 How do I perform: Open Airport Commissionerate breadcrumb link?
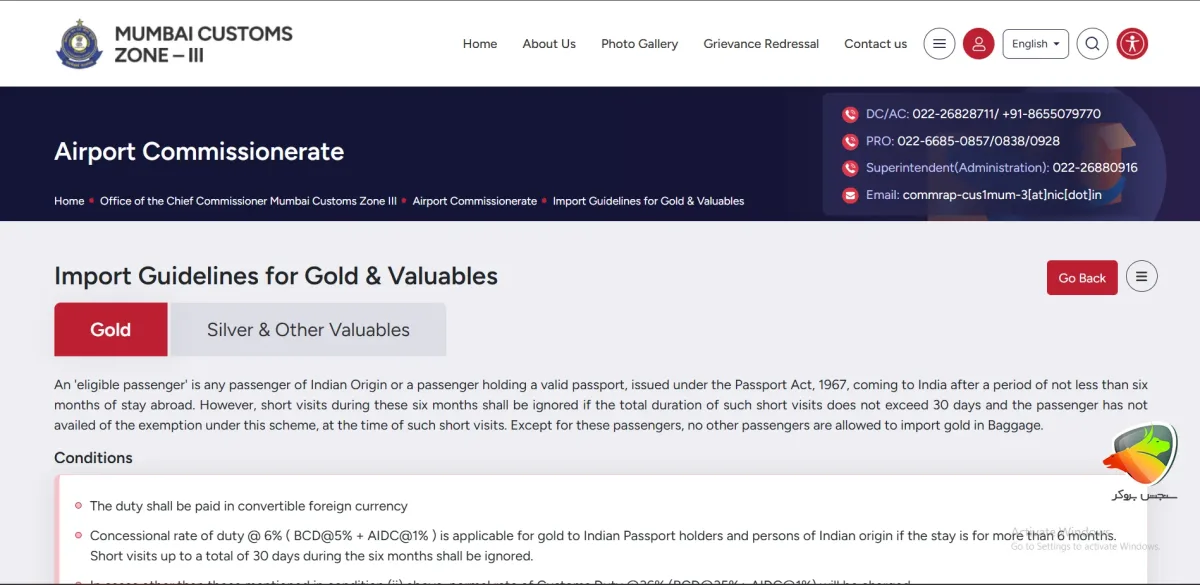pos(475,201)
